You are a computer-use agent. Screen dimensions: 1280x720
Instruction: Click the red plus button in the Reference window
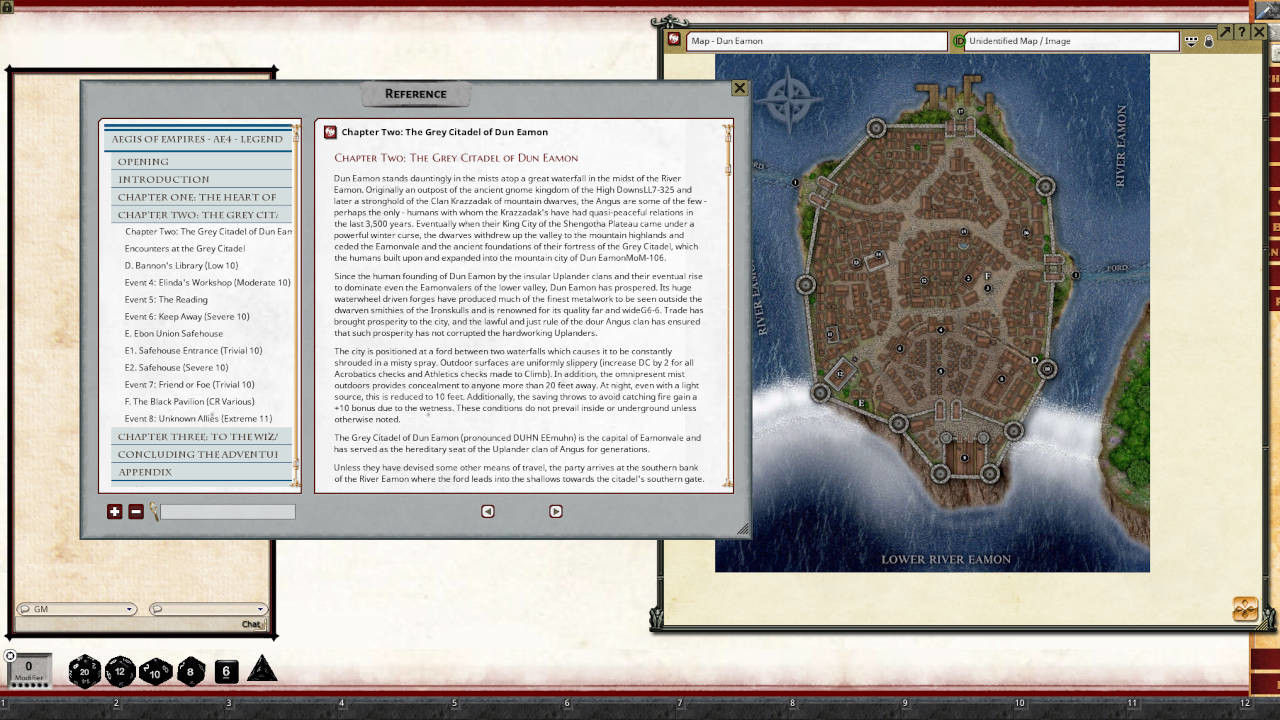[x=114, y=511]
